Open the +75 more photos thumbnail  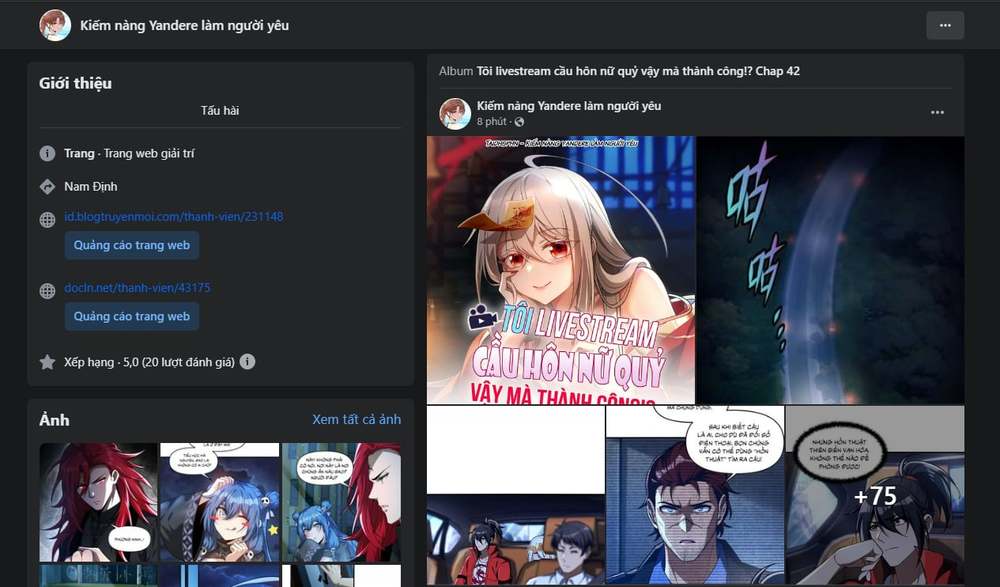pos(874,495)
